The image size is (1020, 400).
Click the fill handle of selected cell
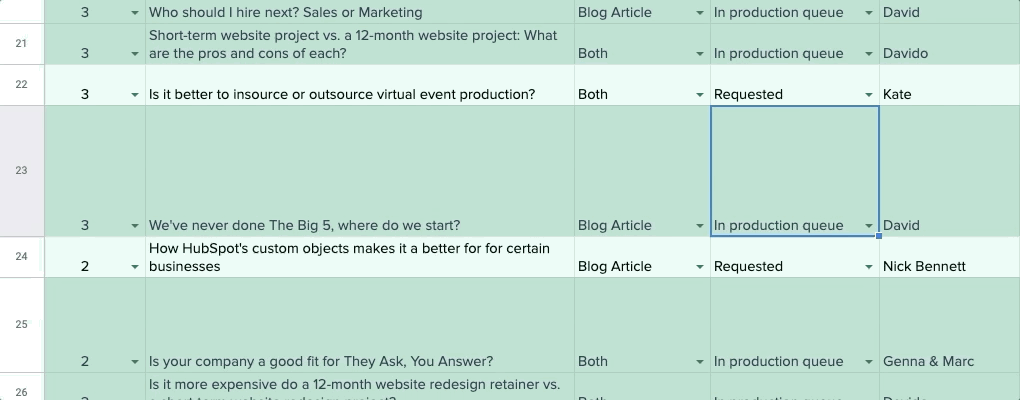coord(879,236)
